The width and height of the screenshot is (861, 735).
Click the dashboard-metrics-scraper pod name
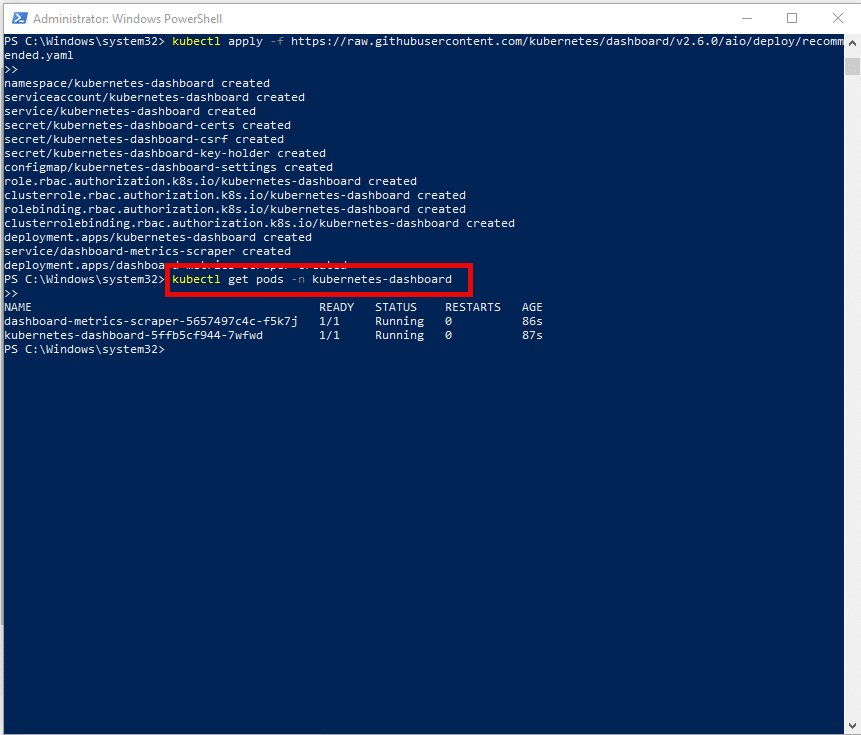click(x=151, y=322)
